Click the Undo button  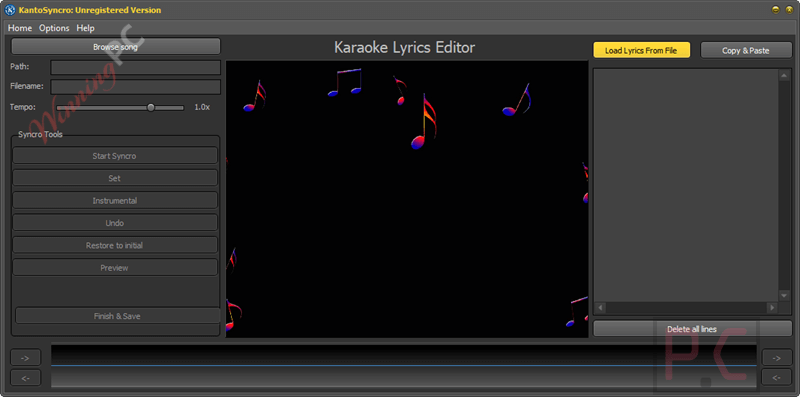click(x=115, y=223)
